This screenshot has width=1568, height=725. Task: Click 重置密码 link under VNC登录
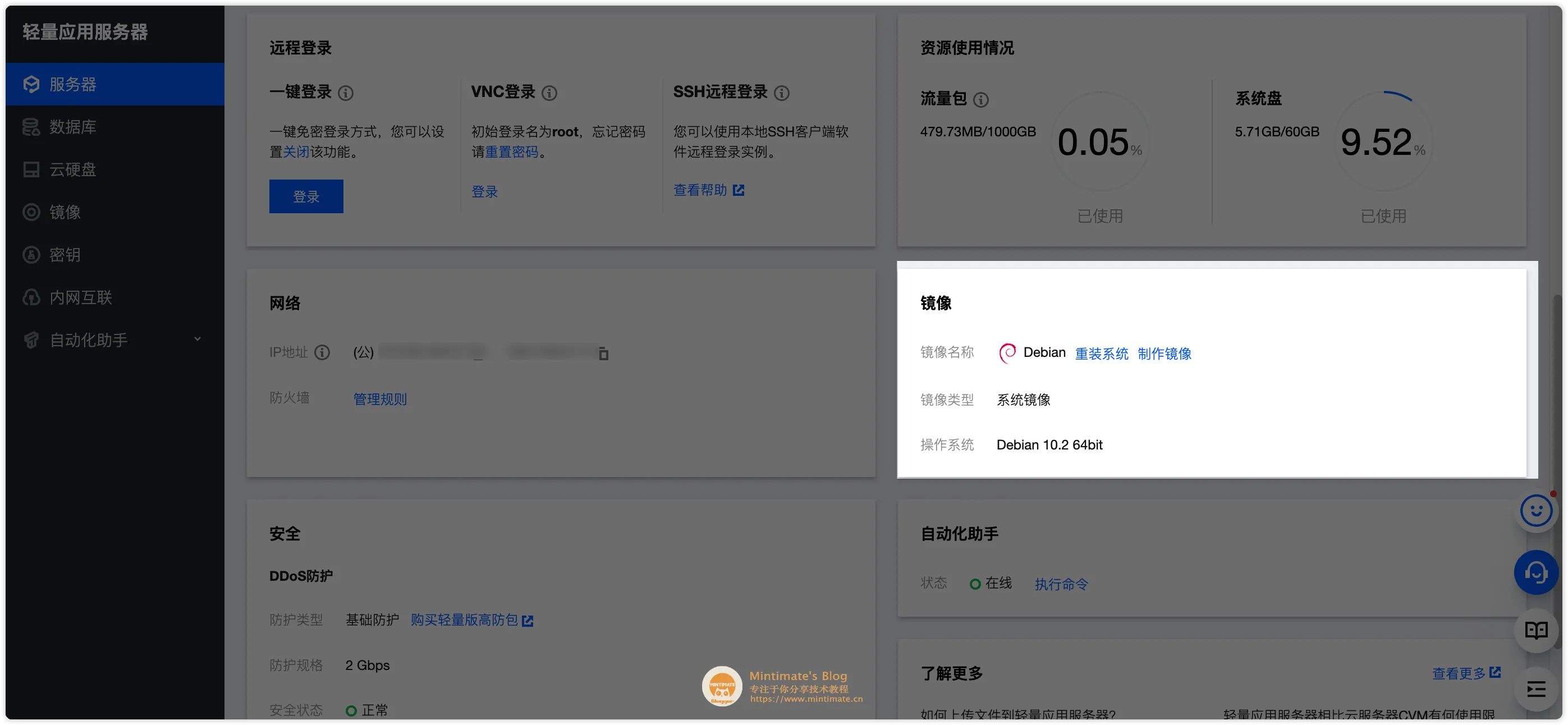point(512,152)
